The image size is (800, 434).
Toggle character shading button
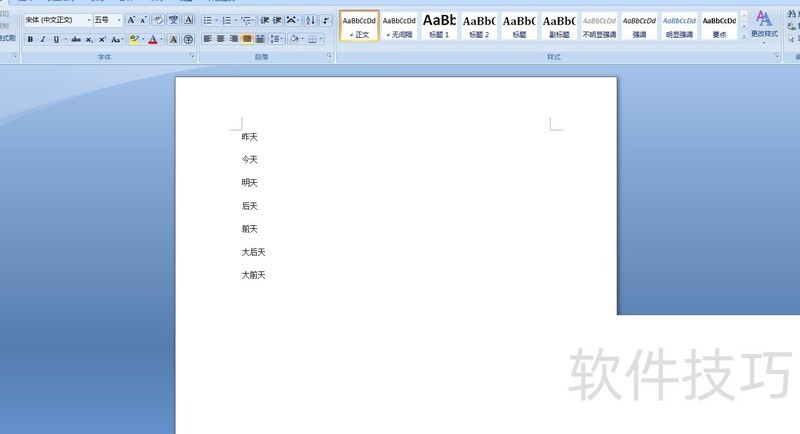pyautogui.click(x=173, y=39)
